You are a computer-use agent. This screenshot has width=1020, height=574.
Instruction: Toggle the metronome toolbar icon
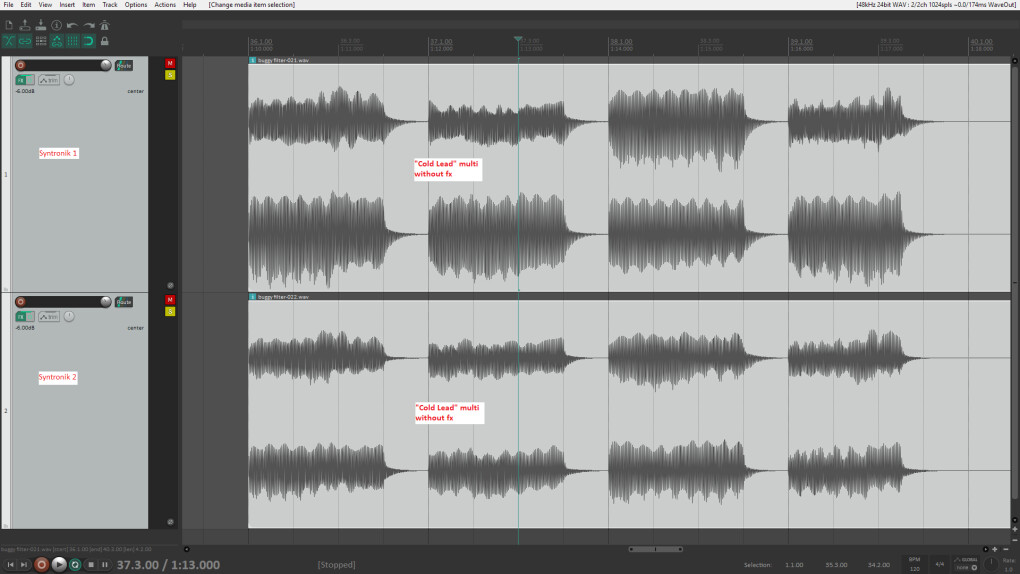pos(104,25)
